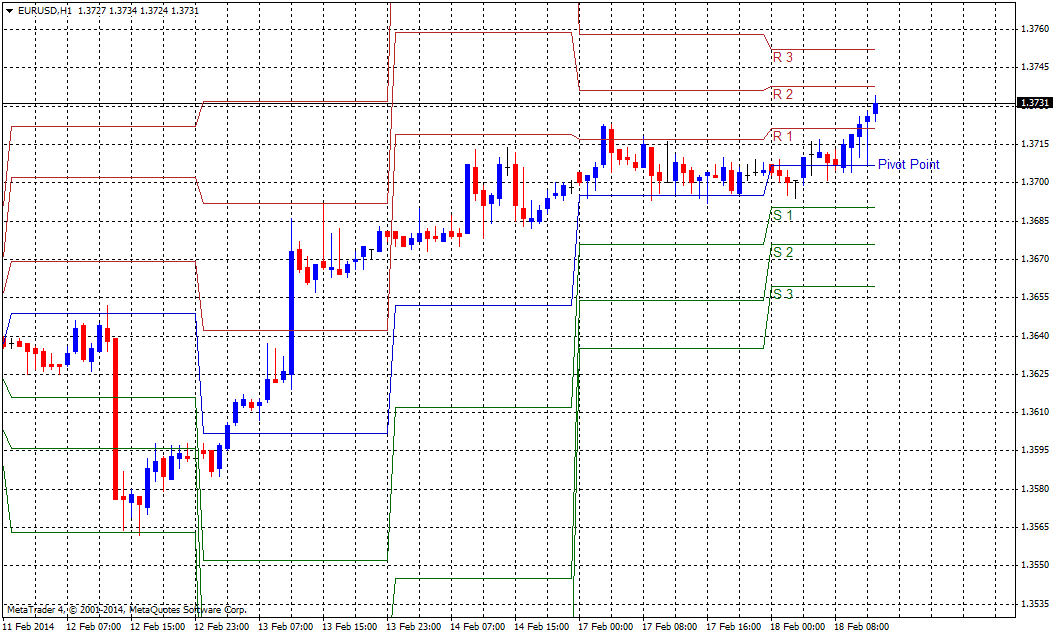Click the 1.3700 price axis label
The image size is (1055, 635).
pos(1035,182)
